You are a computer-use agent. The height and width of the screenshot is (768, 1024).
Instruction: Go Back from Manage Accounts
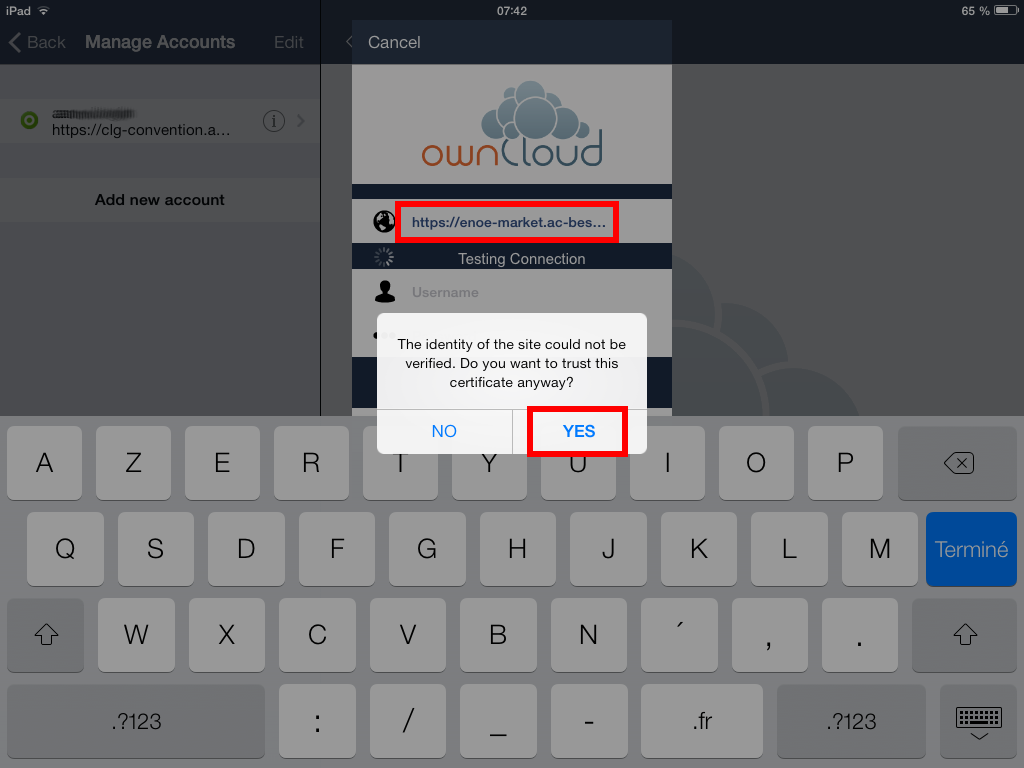pos(37,42)
